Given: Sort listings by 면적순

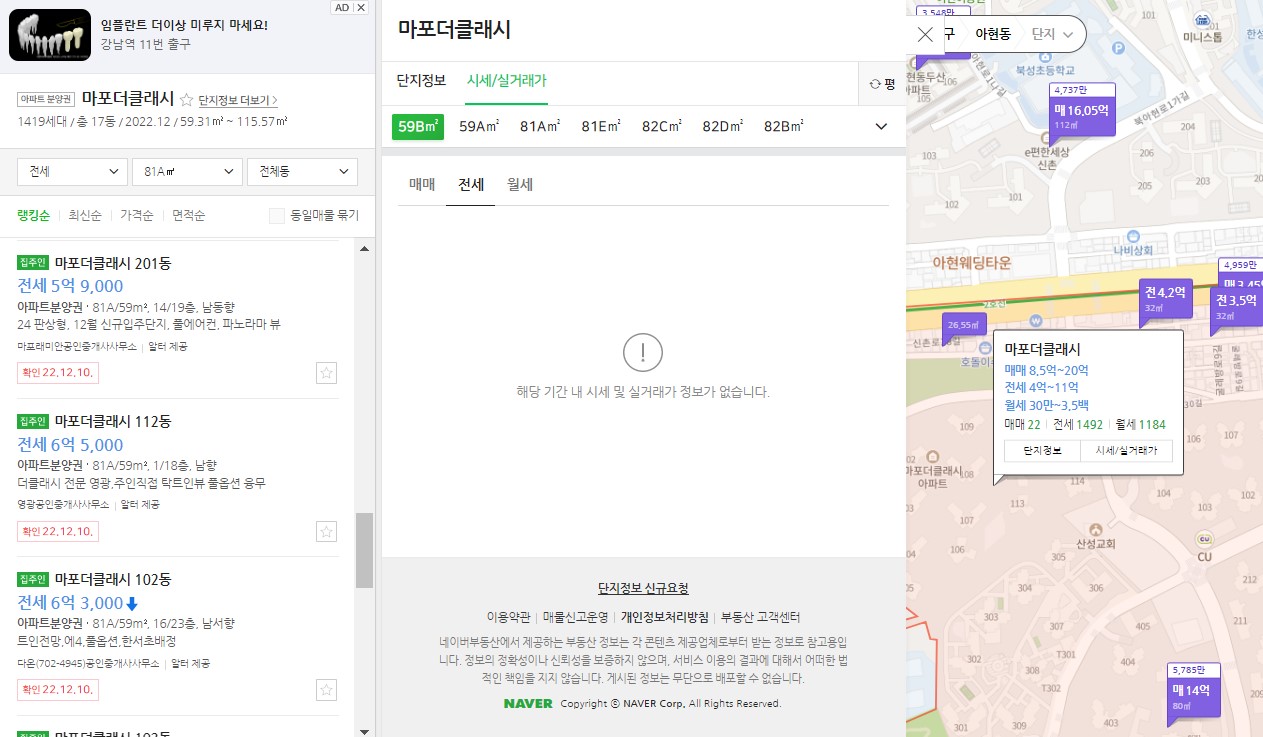Looking at the screenshot, I should (188, 215).
